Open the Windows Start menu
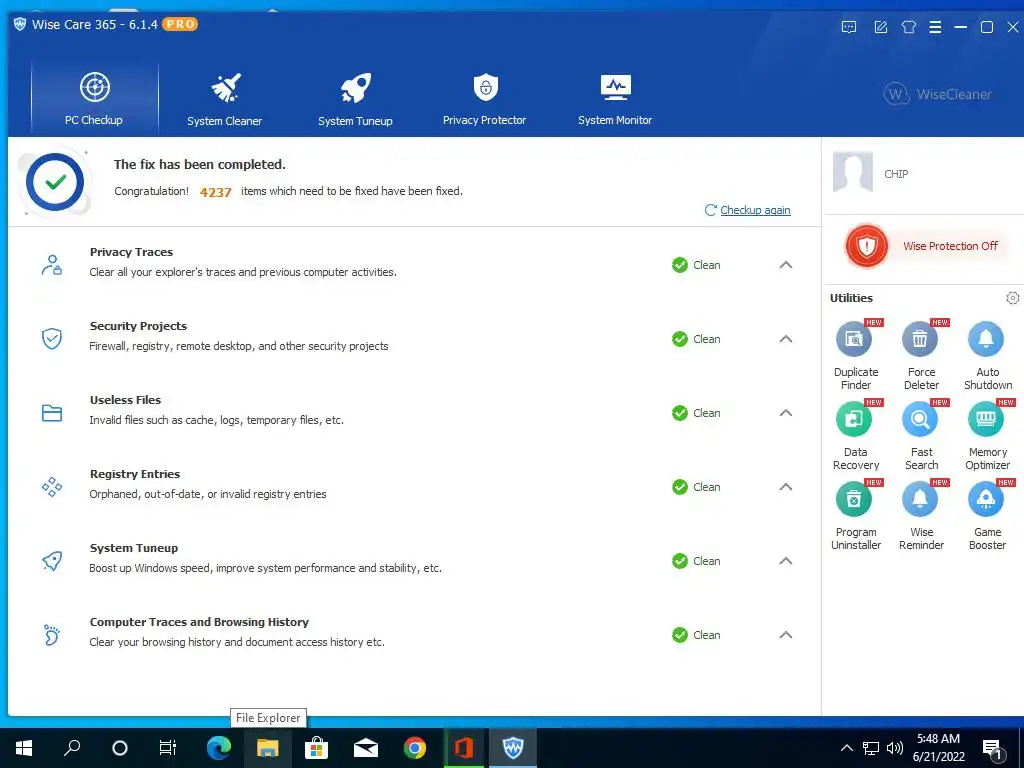 tap(24, 748)
